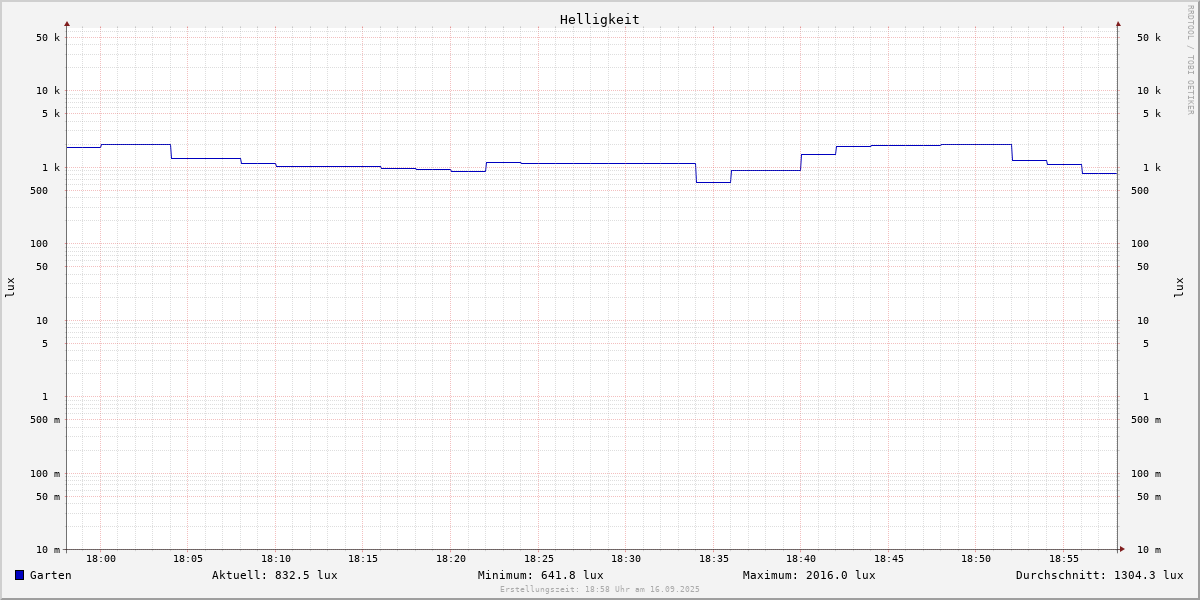Click the Durchschnitt: 1304.3 lux value
The height and width of the screenshot is (600, 1200).
pyautogui.click(x=1100, y=575)
